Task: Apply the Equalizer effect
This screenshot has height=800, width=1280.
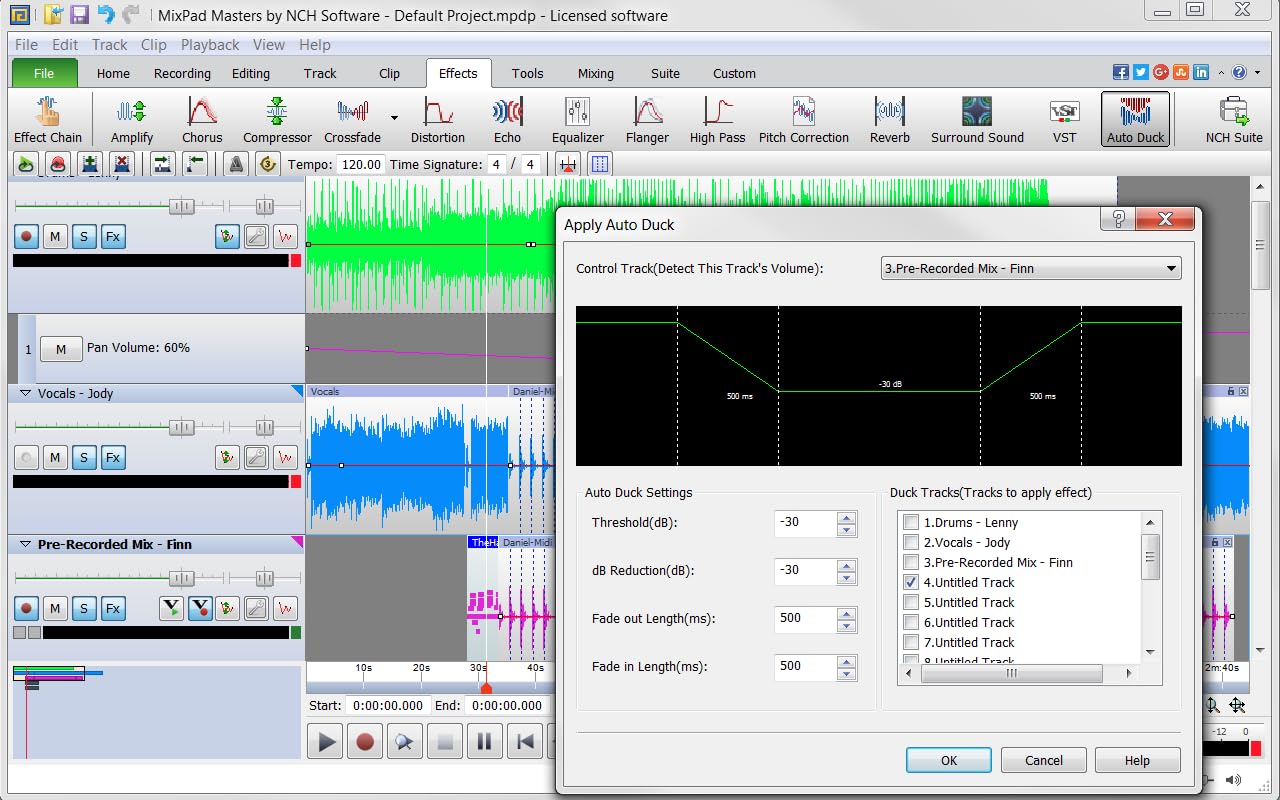Action: click(x=577, y=118)
